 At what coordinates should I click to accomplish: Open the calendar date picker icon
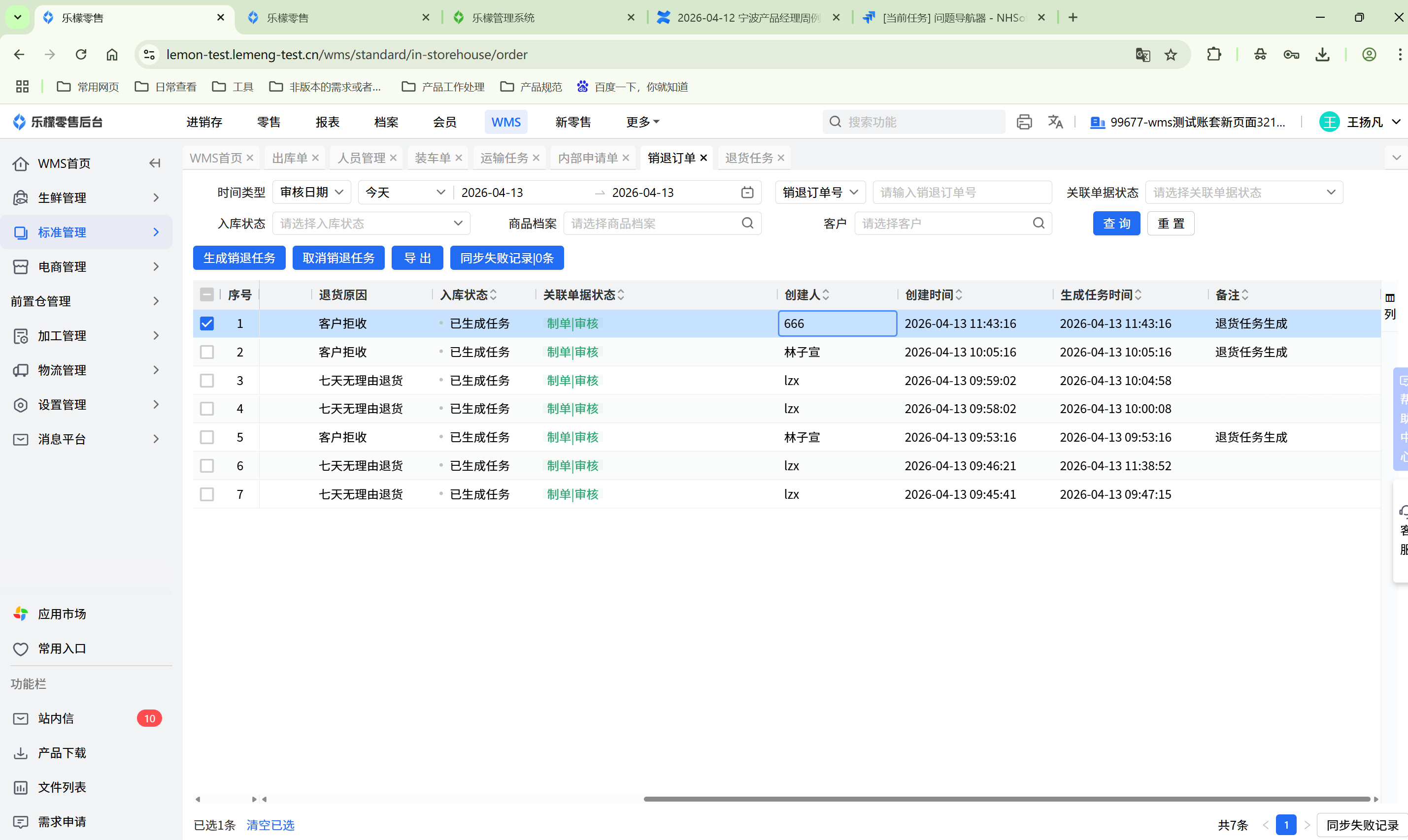pos(747,193)
